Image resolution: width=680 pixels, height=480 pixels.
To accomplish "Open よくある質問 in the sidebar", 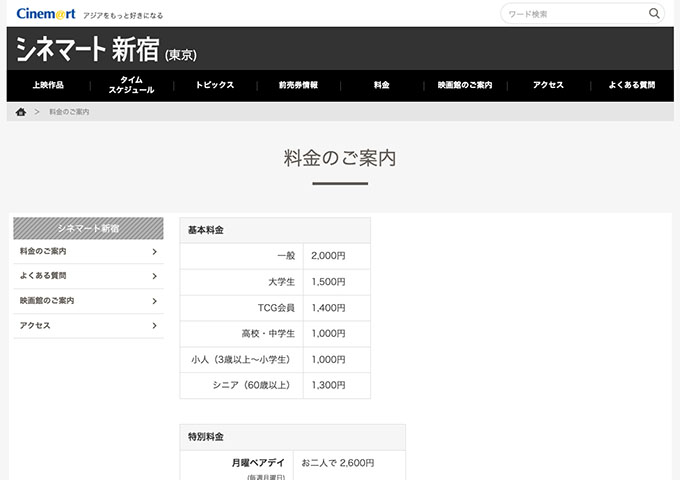I will pyautogui.click(x=43, y=276).
